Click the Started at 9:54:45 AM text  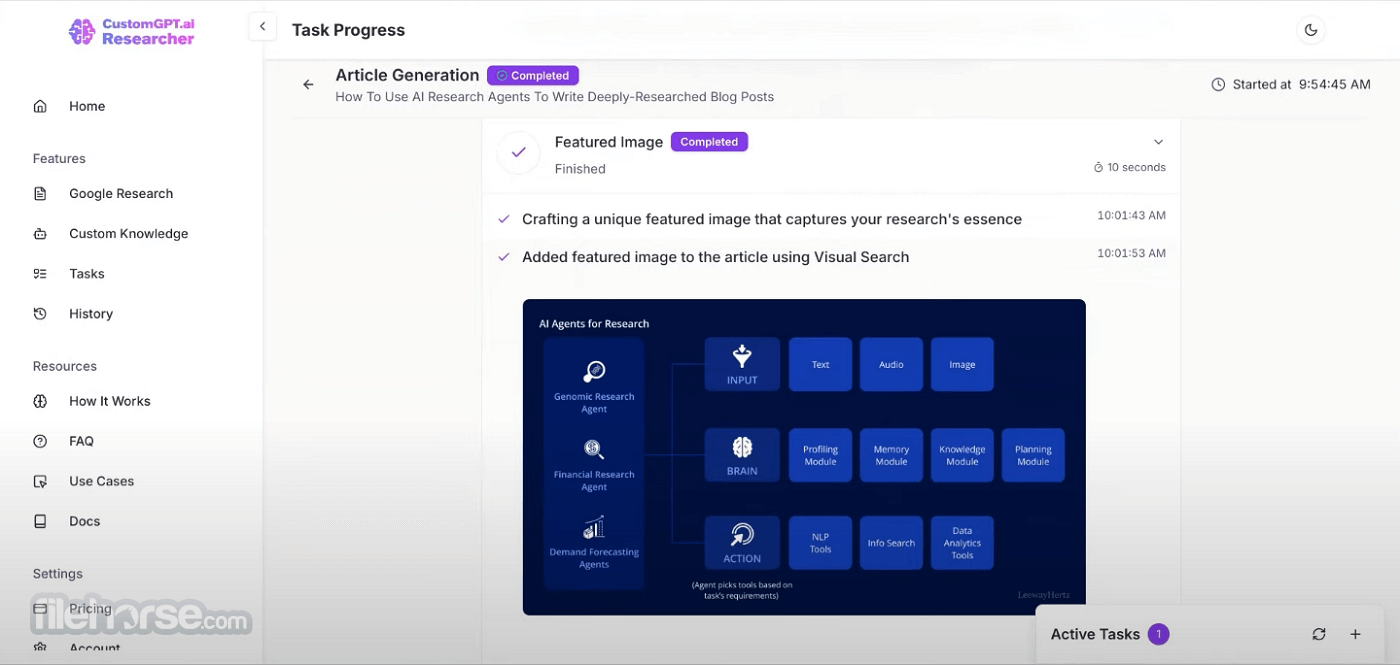coord(1301,85)
